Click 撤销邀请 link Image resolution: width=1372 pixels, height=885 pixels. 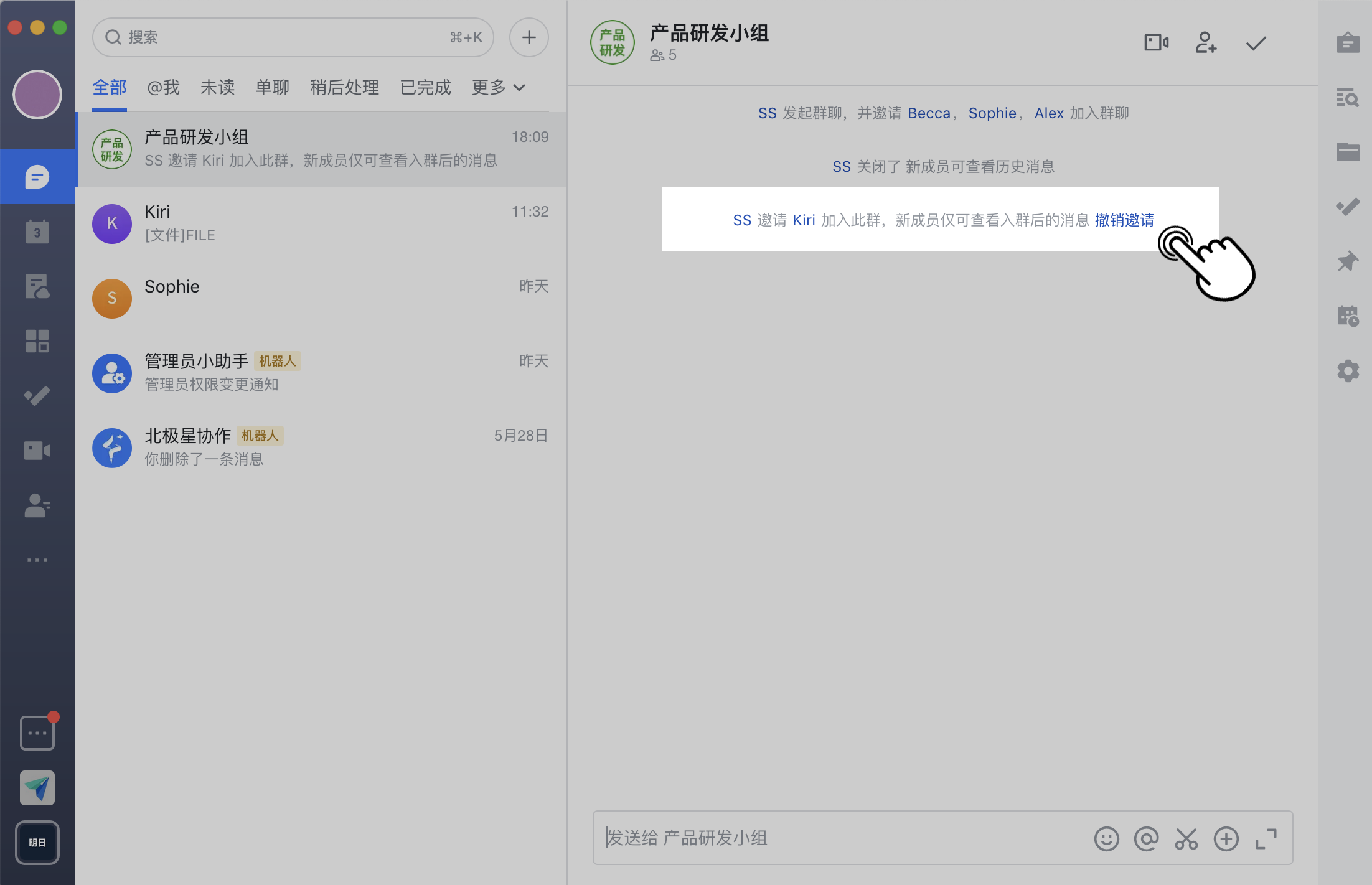point(1124,220)
